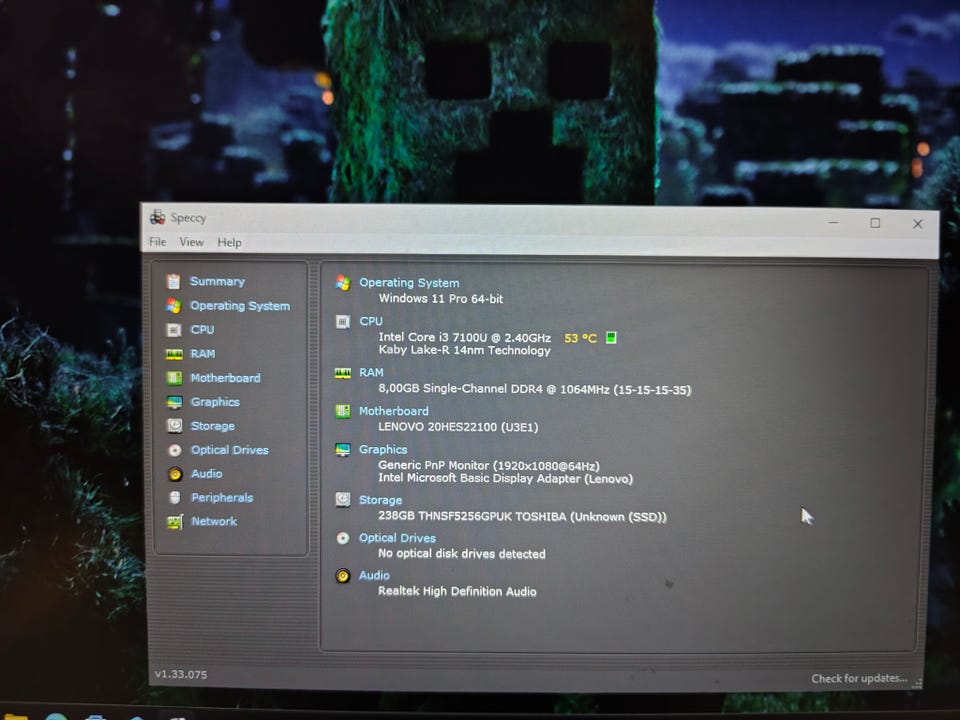Select RAM in the sidebar
960x720 pixels.
[203, 354]
